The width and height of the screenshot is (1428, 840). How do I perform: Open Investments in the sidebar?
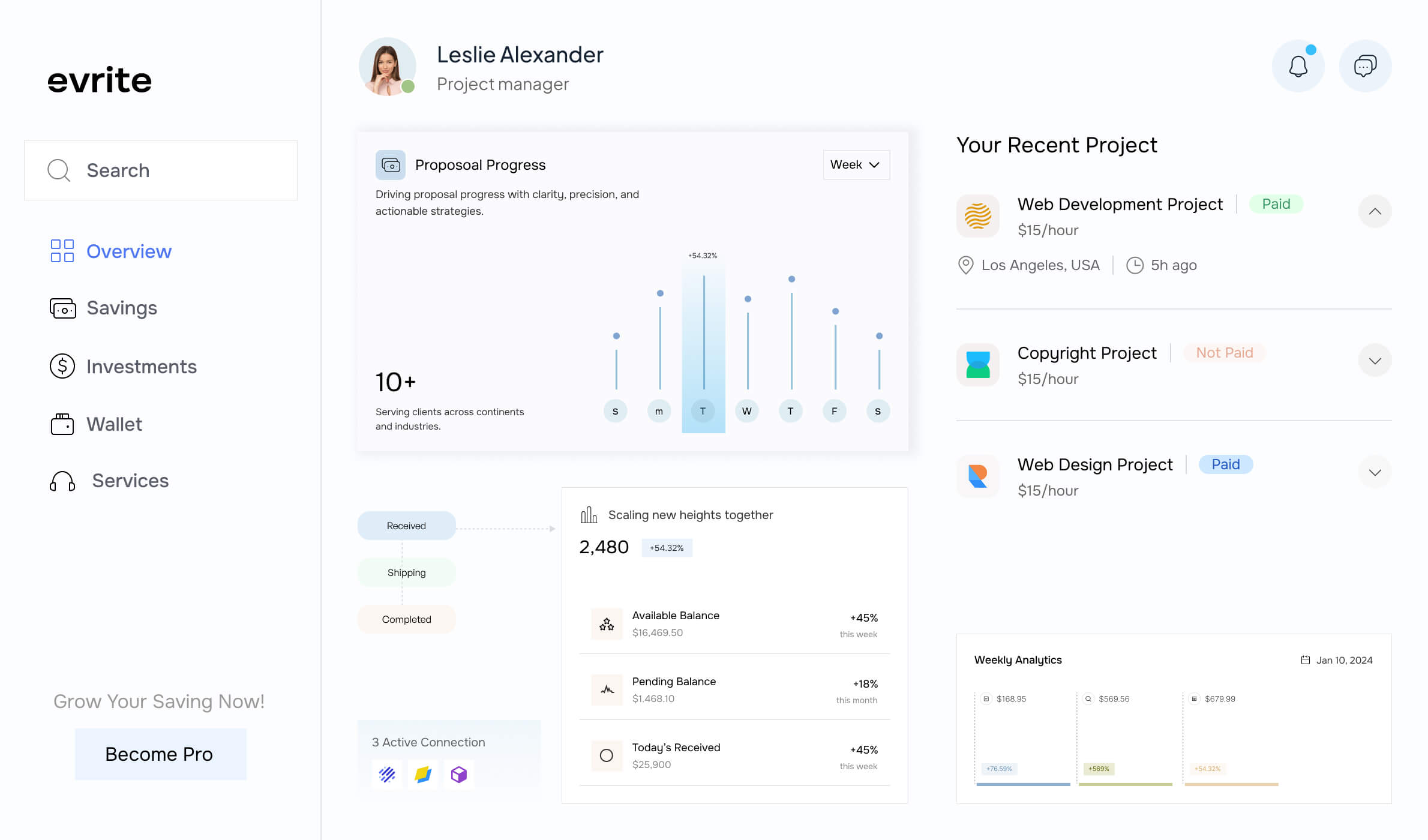(141, 366)
